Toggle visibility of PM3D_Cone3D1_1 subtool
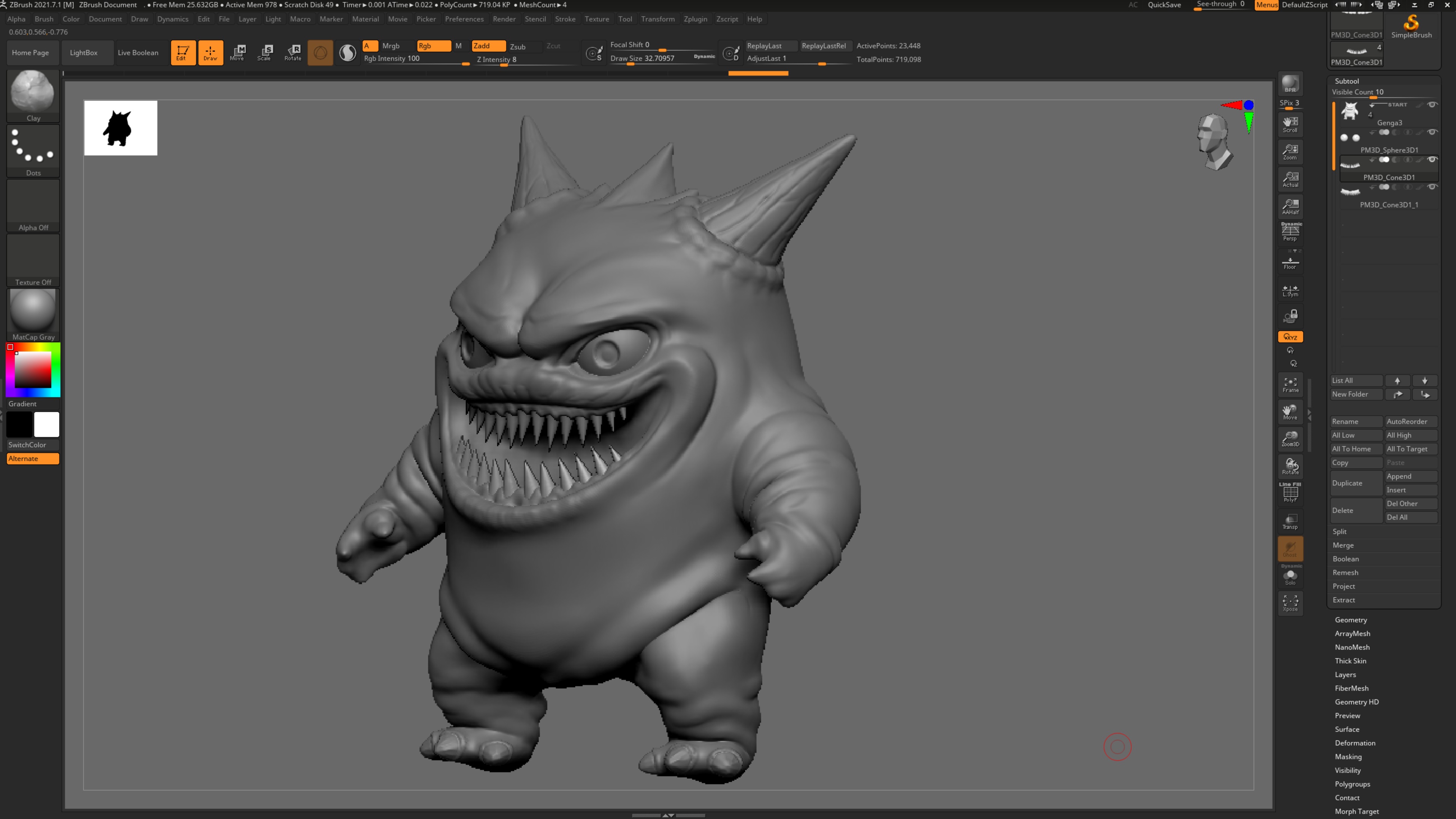The height and width of the screenshot is (819, 1456). point(1432,187)
